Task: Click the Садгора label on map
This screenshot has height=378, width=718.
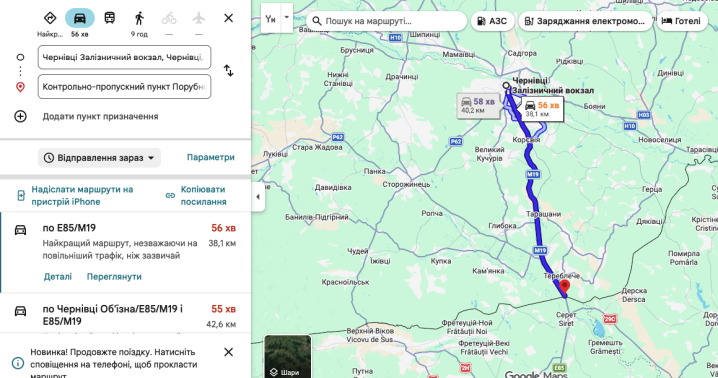Action: pyautogui.click(x=522, y=53)
